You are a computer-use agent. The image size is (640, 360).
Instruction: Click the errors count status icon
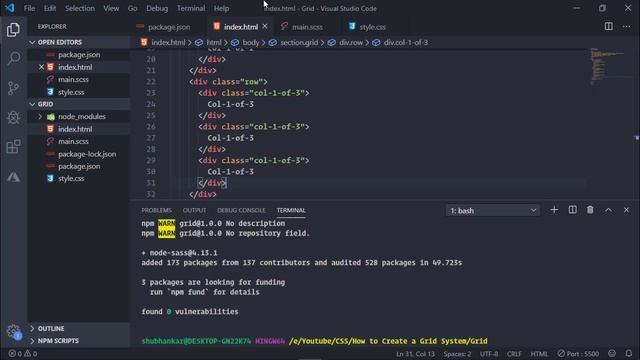tap(16, 353)
